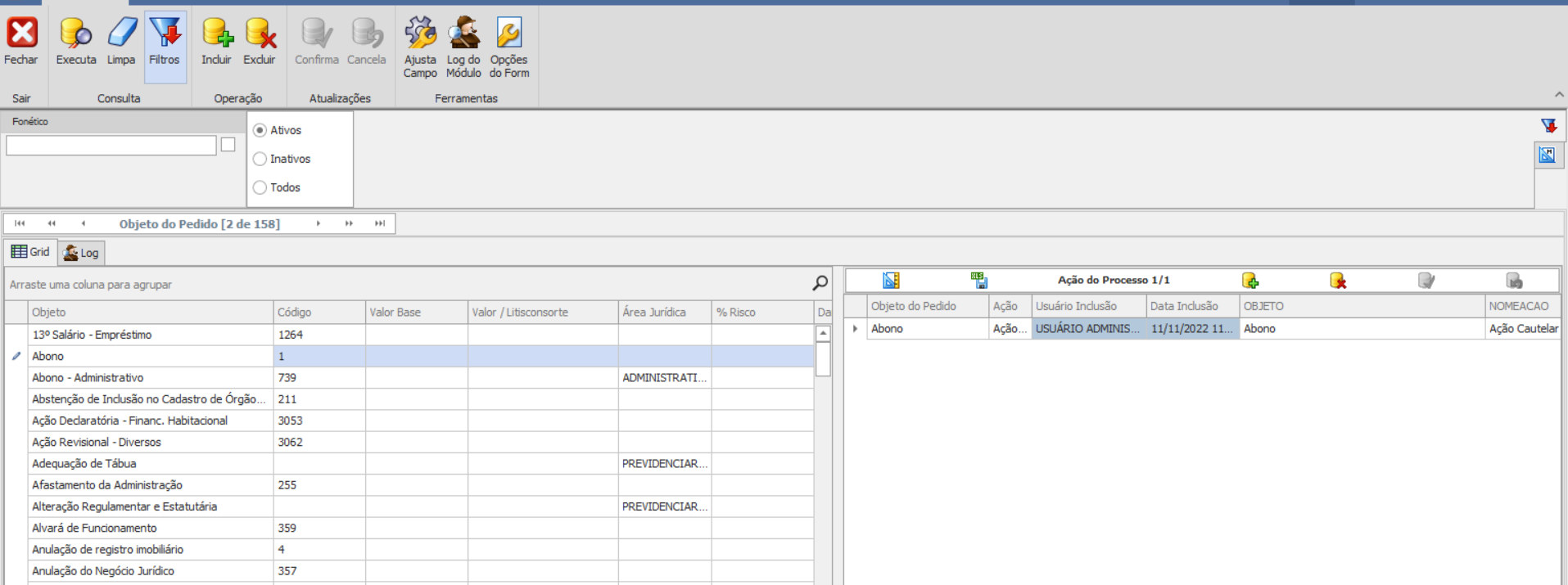Click the blue layout icon below the filter icon
The height and width of the screenshot is (585, 1568).
tap(1547, 155)
